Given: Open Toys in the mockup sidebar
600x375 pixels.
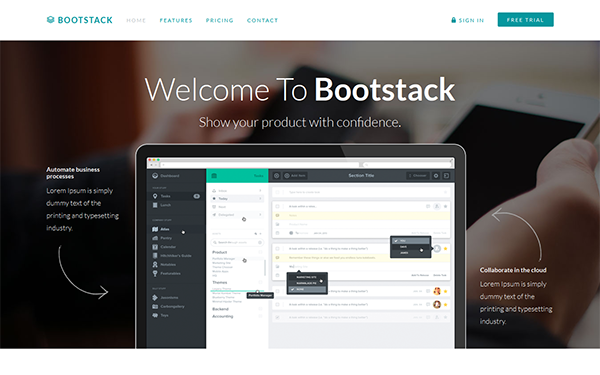Looking at the screenshot, I should click(x=160, y=315).
